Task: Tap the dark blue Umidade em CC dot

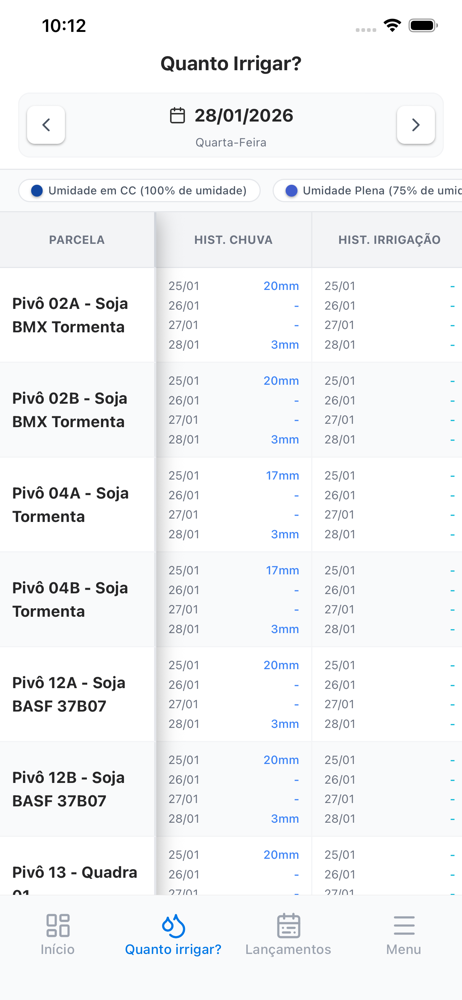Action: pyautogui.click(x=37, y=191)
